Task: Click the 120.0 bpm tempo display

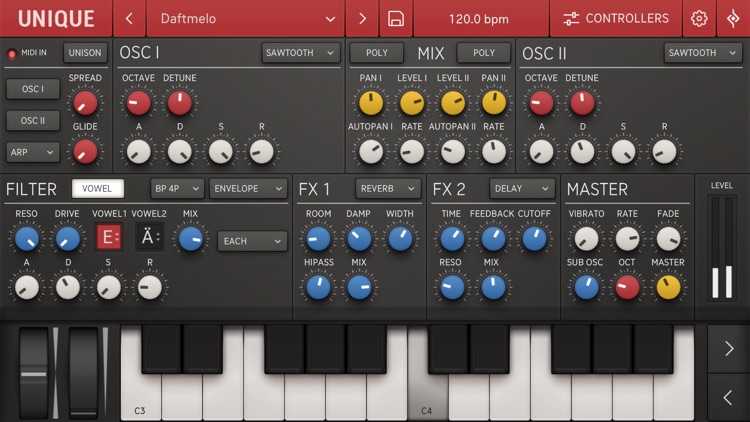Action: tap(481, 19)
